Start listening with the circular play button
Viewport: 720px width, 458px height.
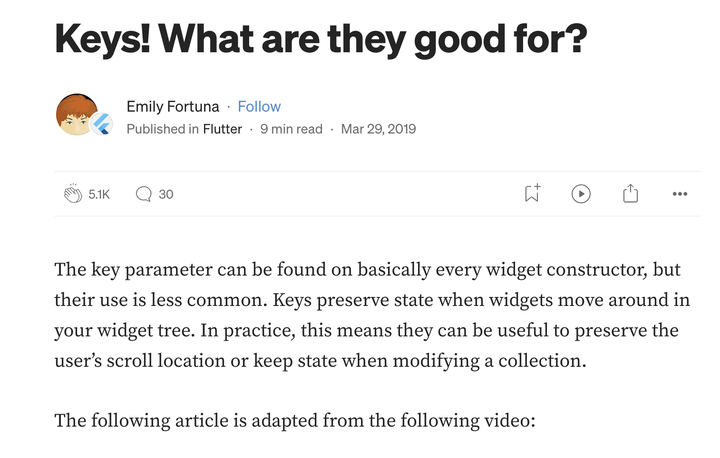point(581,194)
